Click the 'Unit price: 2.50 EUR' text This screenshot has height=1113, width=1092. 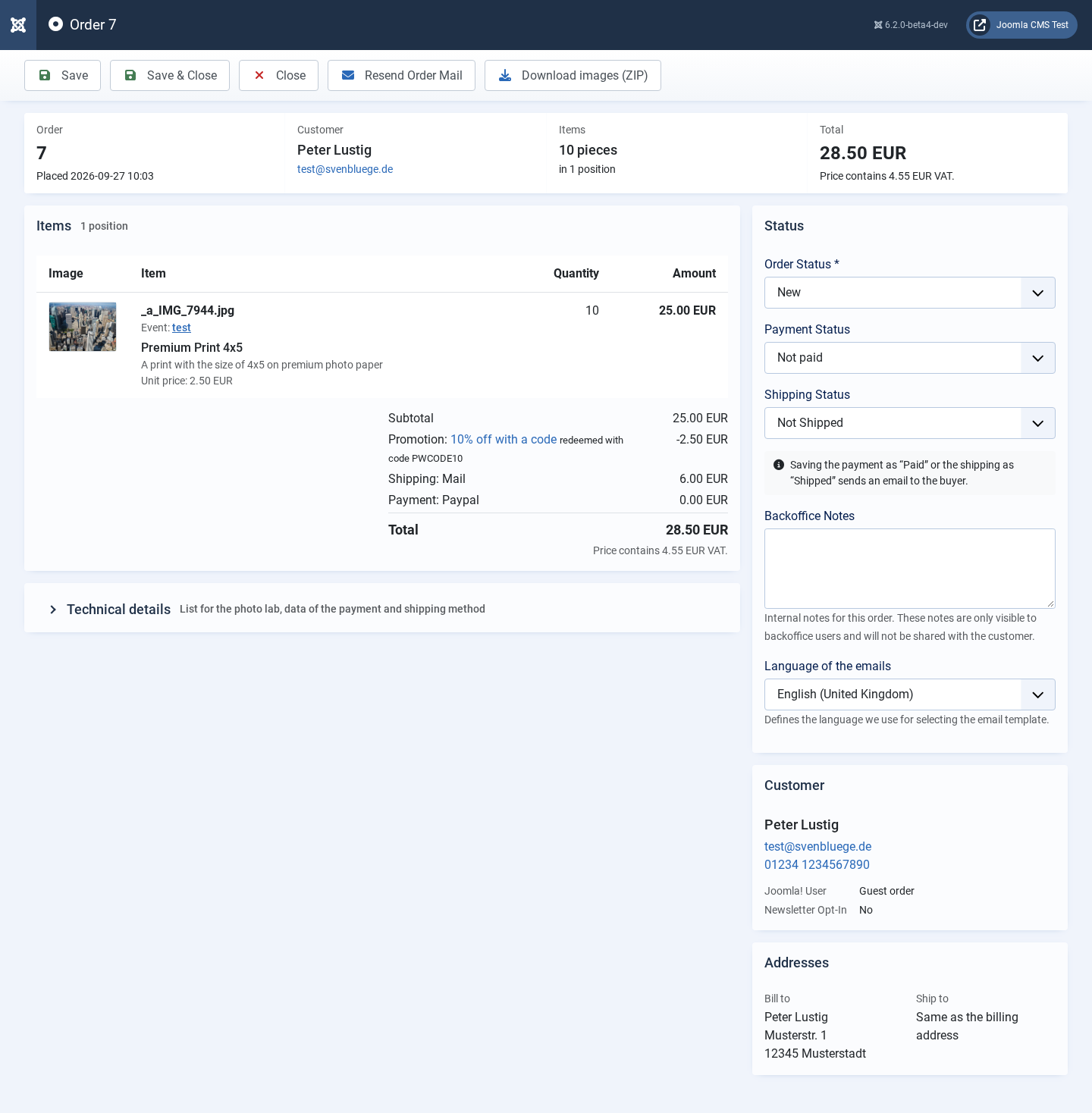pyautogui.click(x=187, y=381)
